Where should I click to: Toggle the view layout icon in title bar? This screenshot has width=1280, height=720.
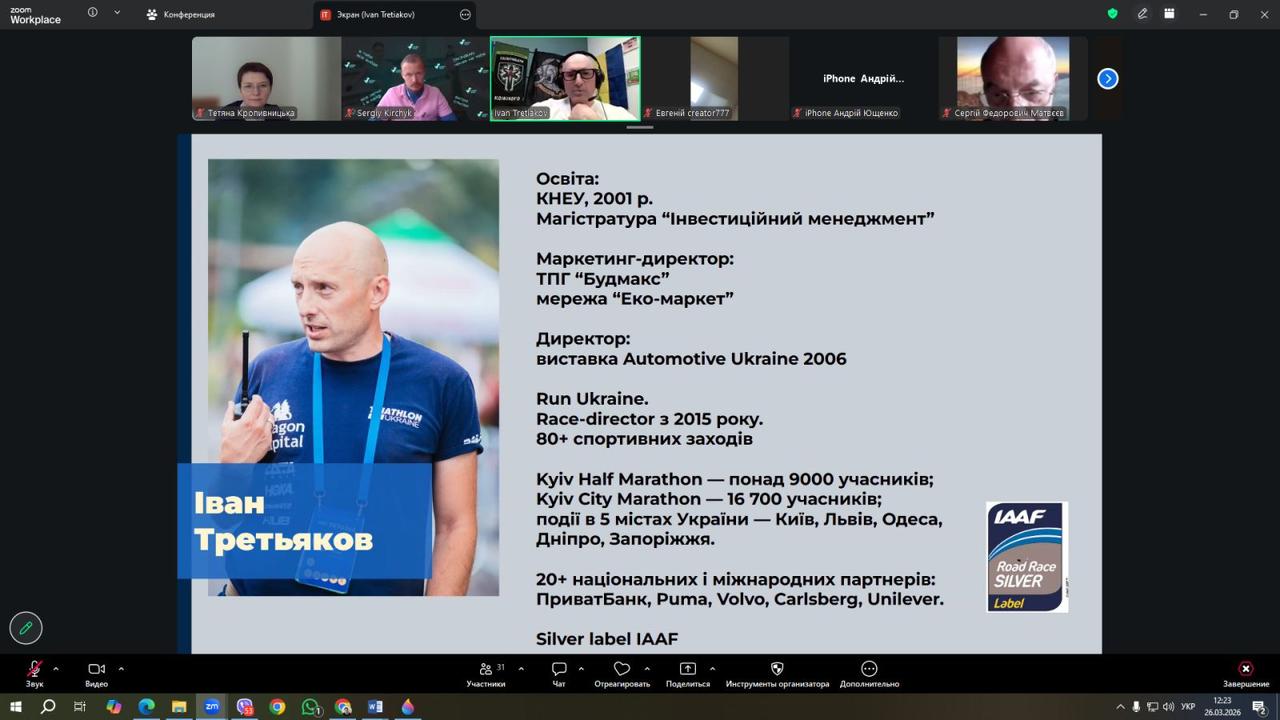[1169, 14]
